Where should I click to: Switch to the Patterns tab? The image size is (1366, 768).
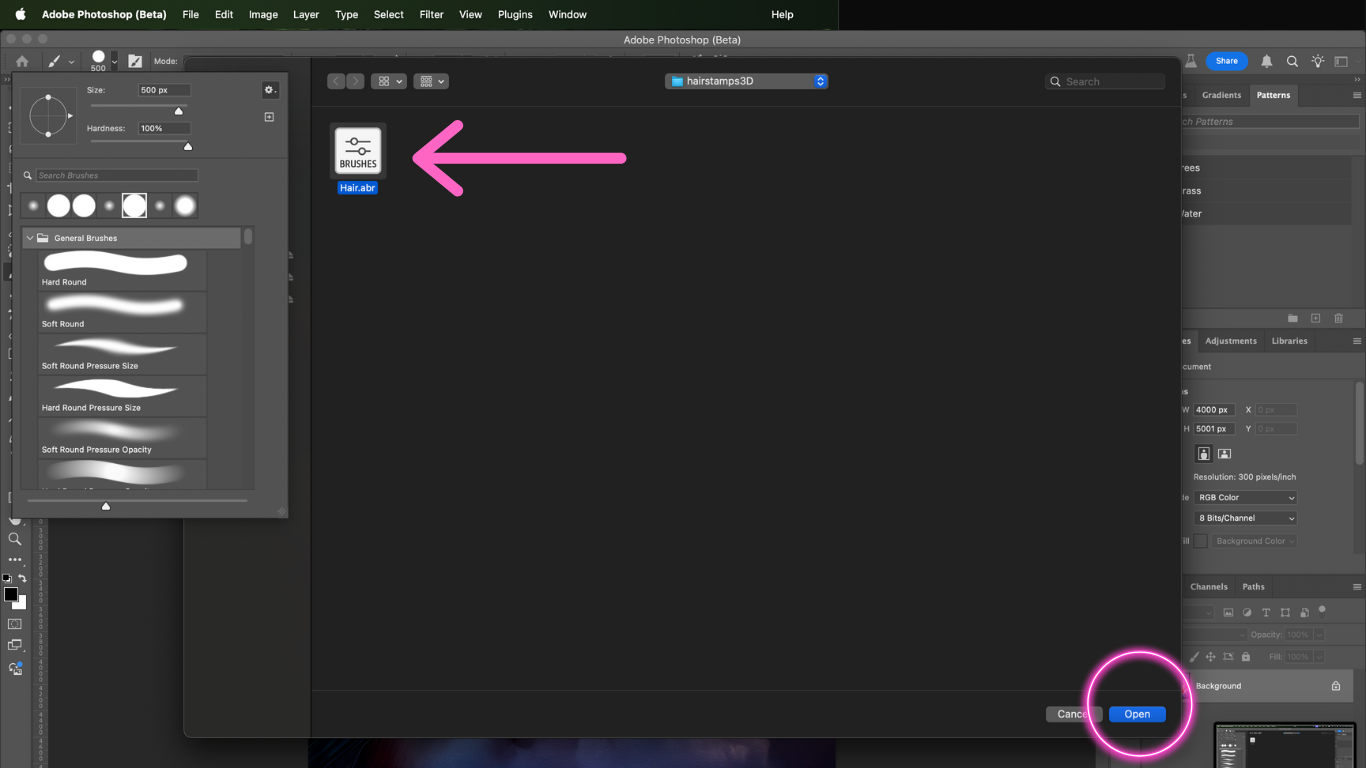point(1273,95)
